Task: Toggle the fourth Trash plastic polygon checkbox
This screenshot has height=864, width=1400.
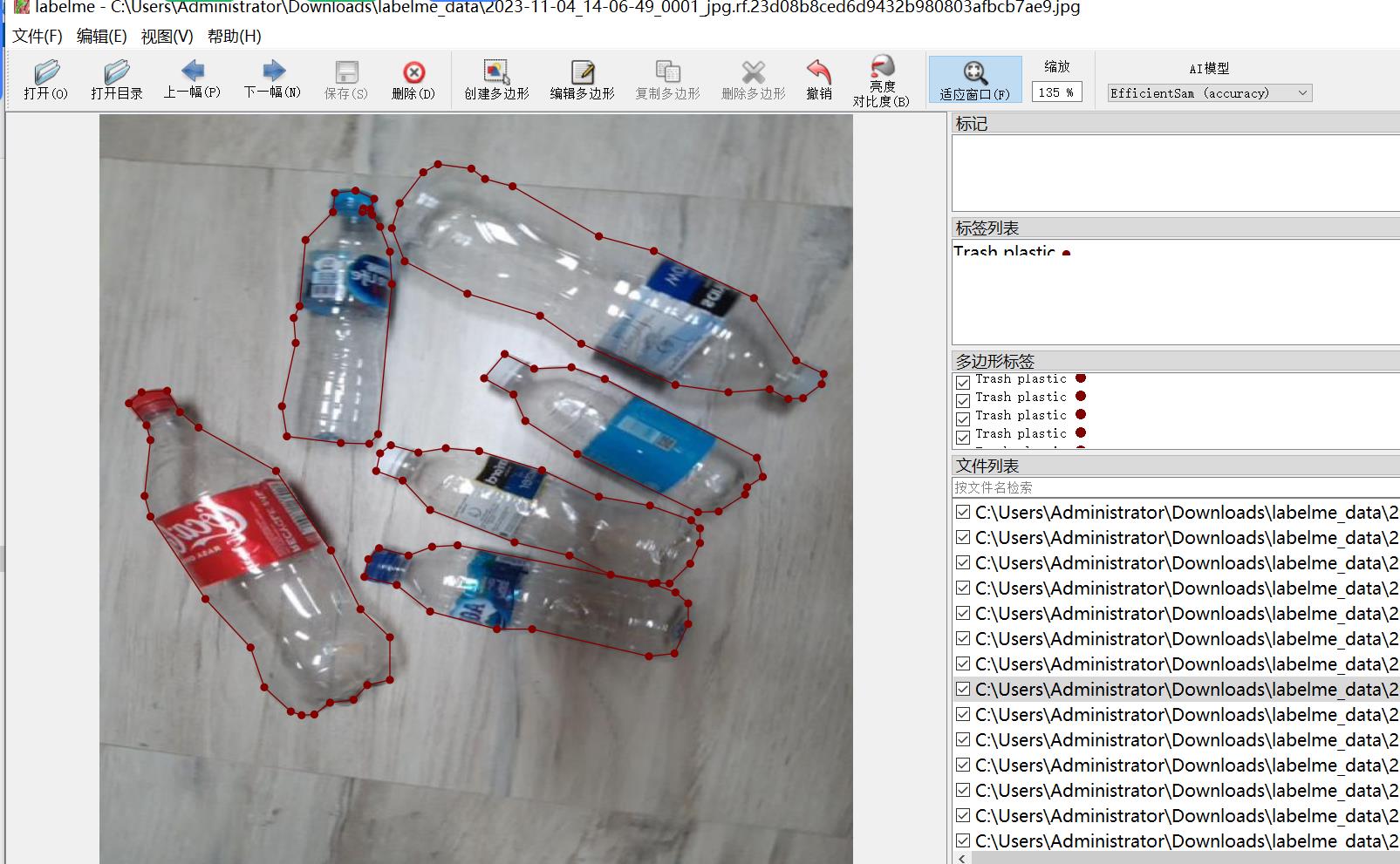Action: (963, 437)
